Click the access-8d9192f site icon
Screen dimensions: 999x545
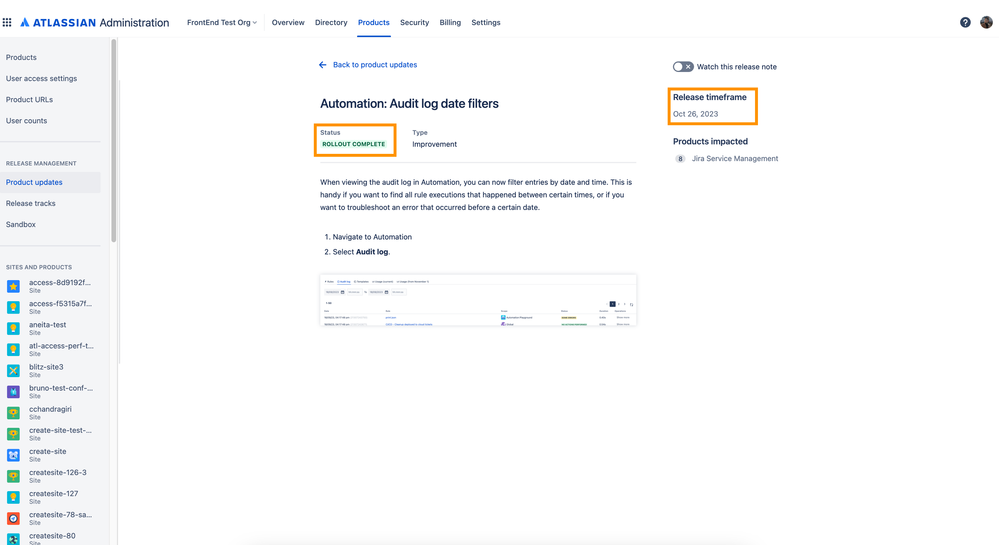(x=13, y=286)
